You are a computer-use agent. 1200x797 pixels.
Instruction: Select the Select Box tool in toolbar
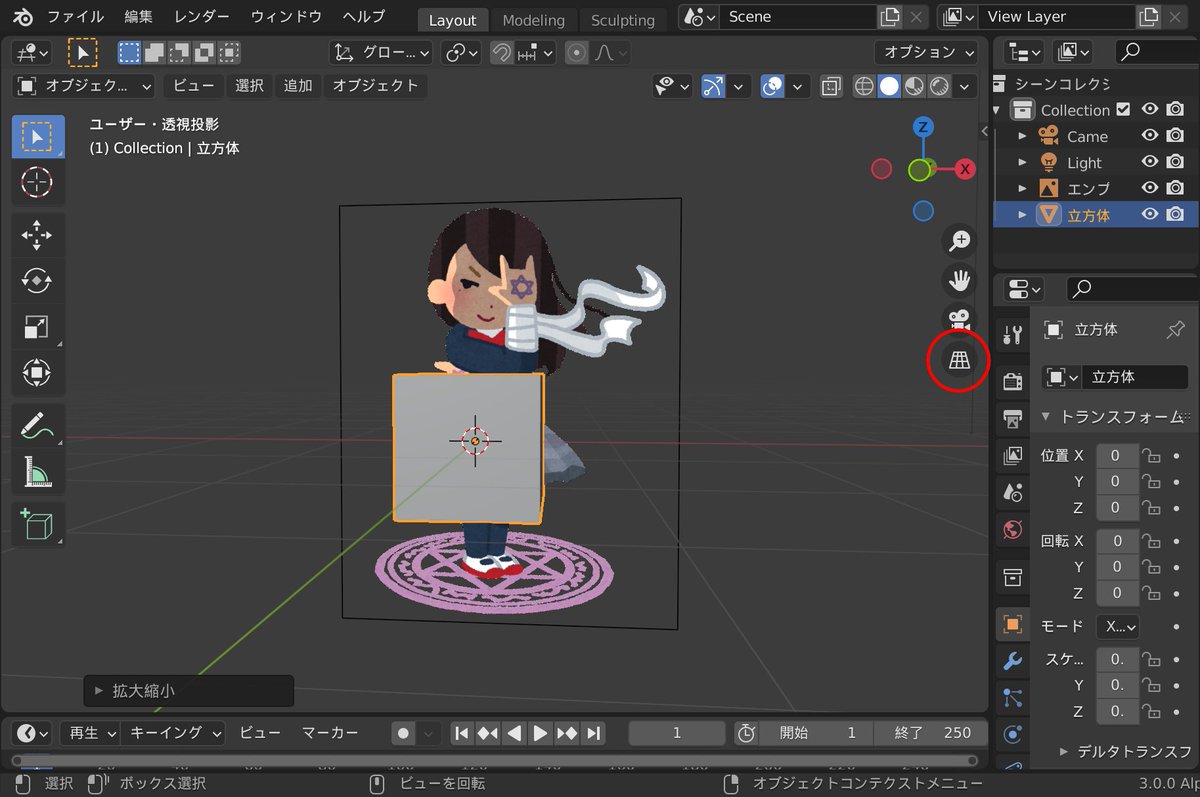point(38,137)
